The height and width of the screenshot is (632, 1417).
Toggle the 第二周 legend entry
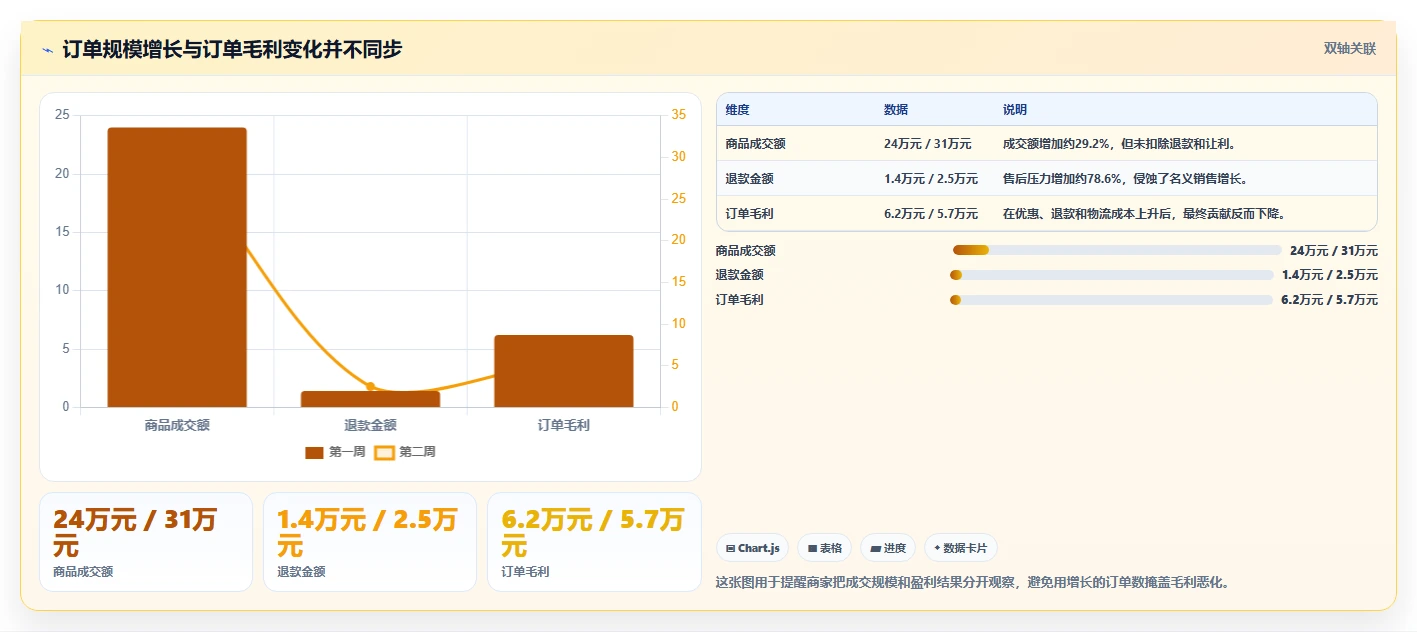point(405,452)
